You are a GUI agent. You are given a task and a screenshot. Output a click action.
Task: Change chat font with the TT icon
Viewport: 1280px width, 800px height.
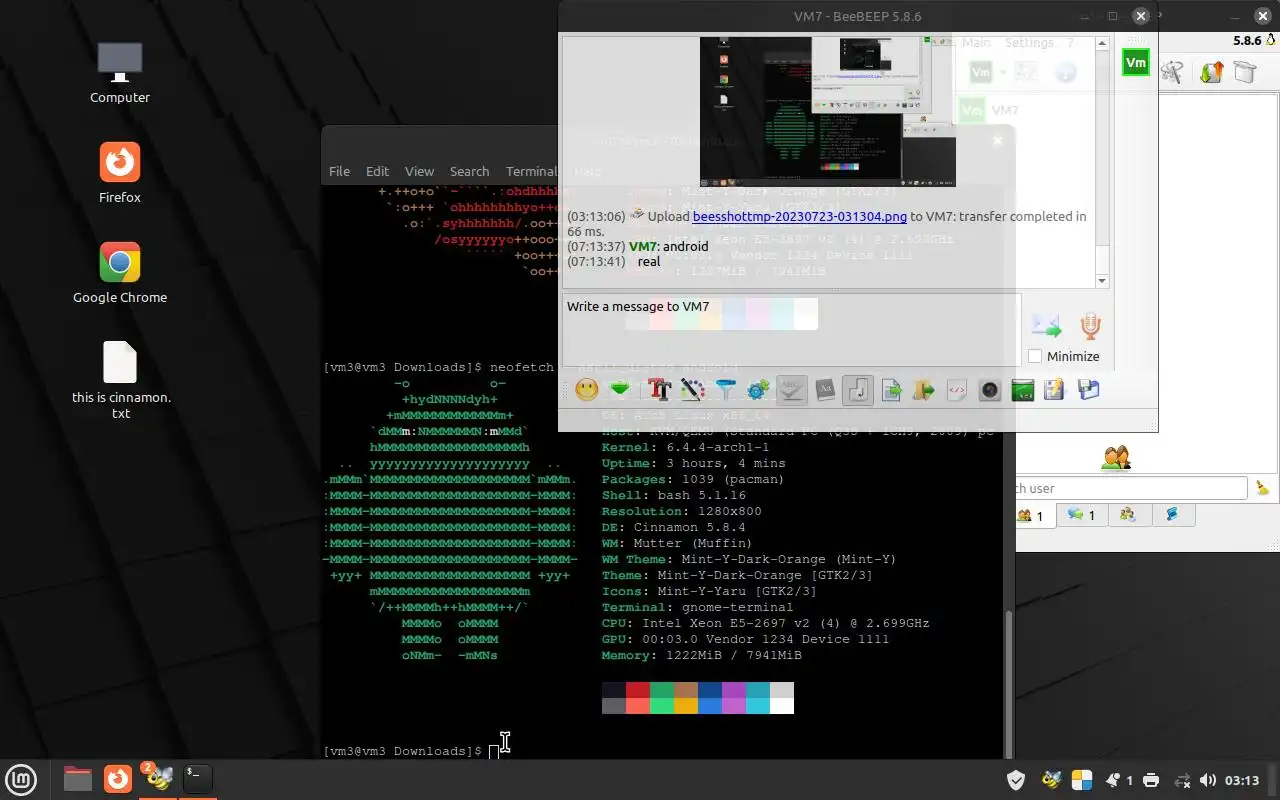click(659, 390)
